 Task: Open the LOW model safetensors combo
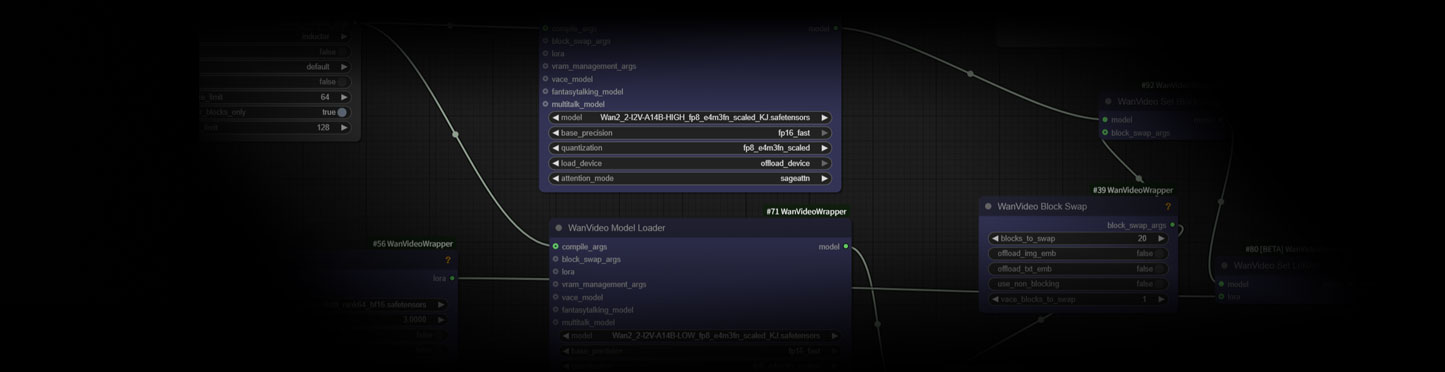tap(699, 336)
